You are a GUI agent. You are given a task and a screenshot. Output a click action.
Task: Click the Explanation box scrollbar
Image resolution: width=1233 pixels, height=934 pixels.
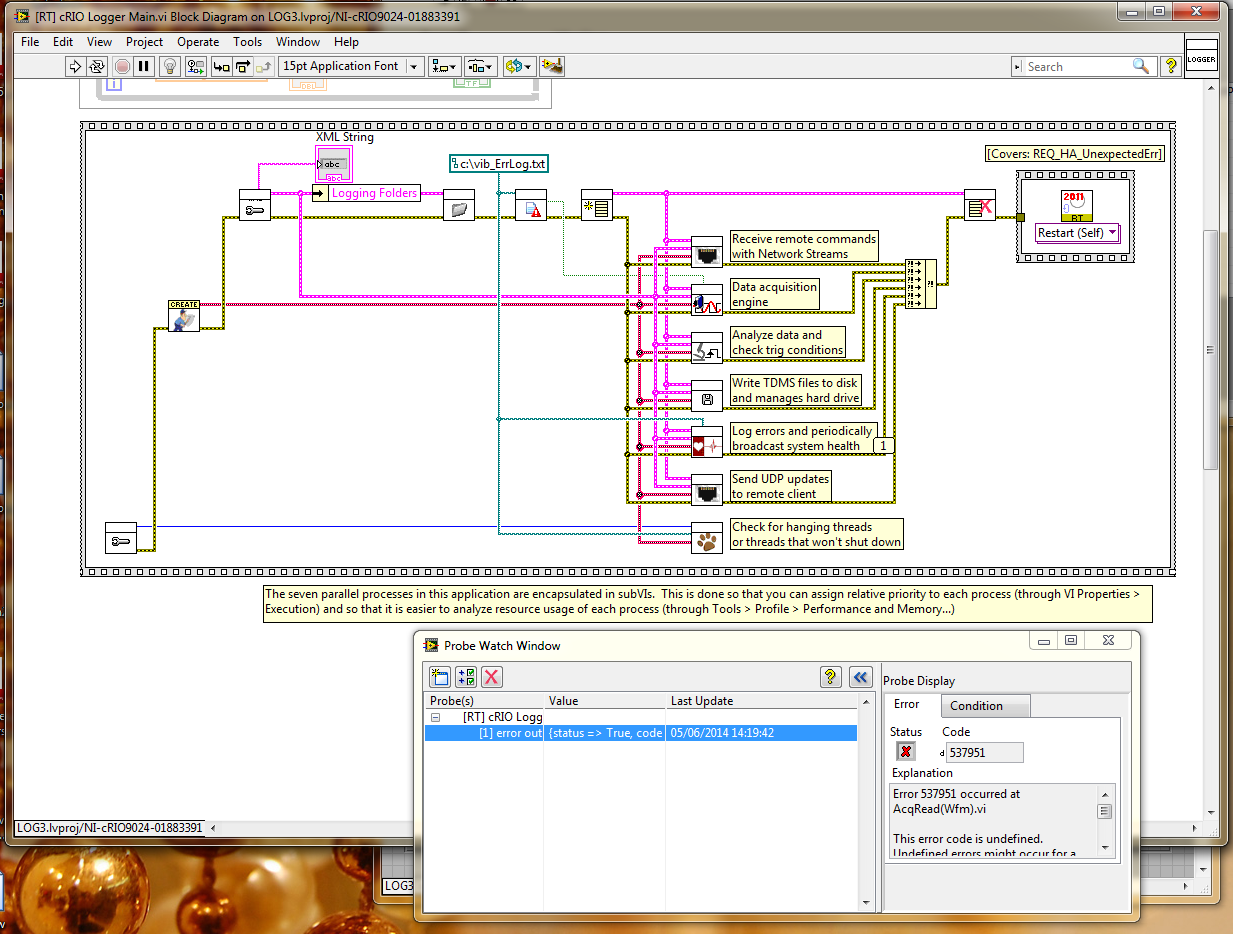[1104, 821]
